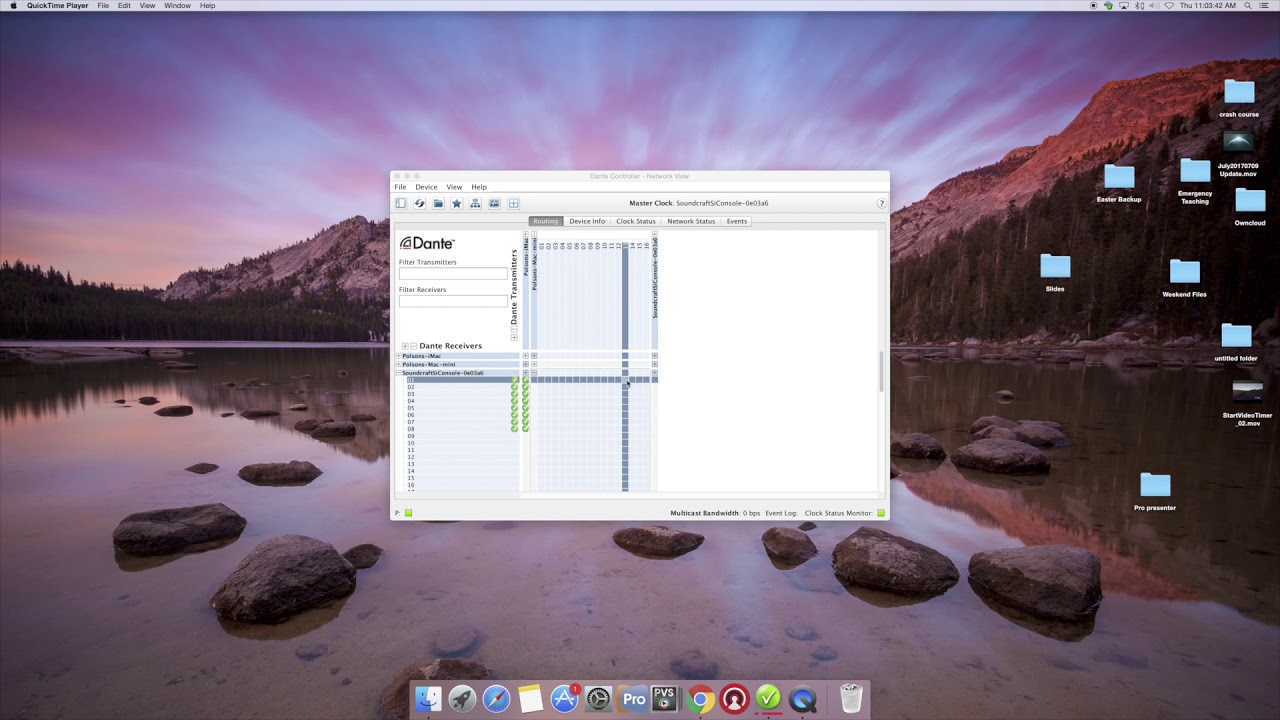Expand all Dante Receivers with plus

[405, 346]
